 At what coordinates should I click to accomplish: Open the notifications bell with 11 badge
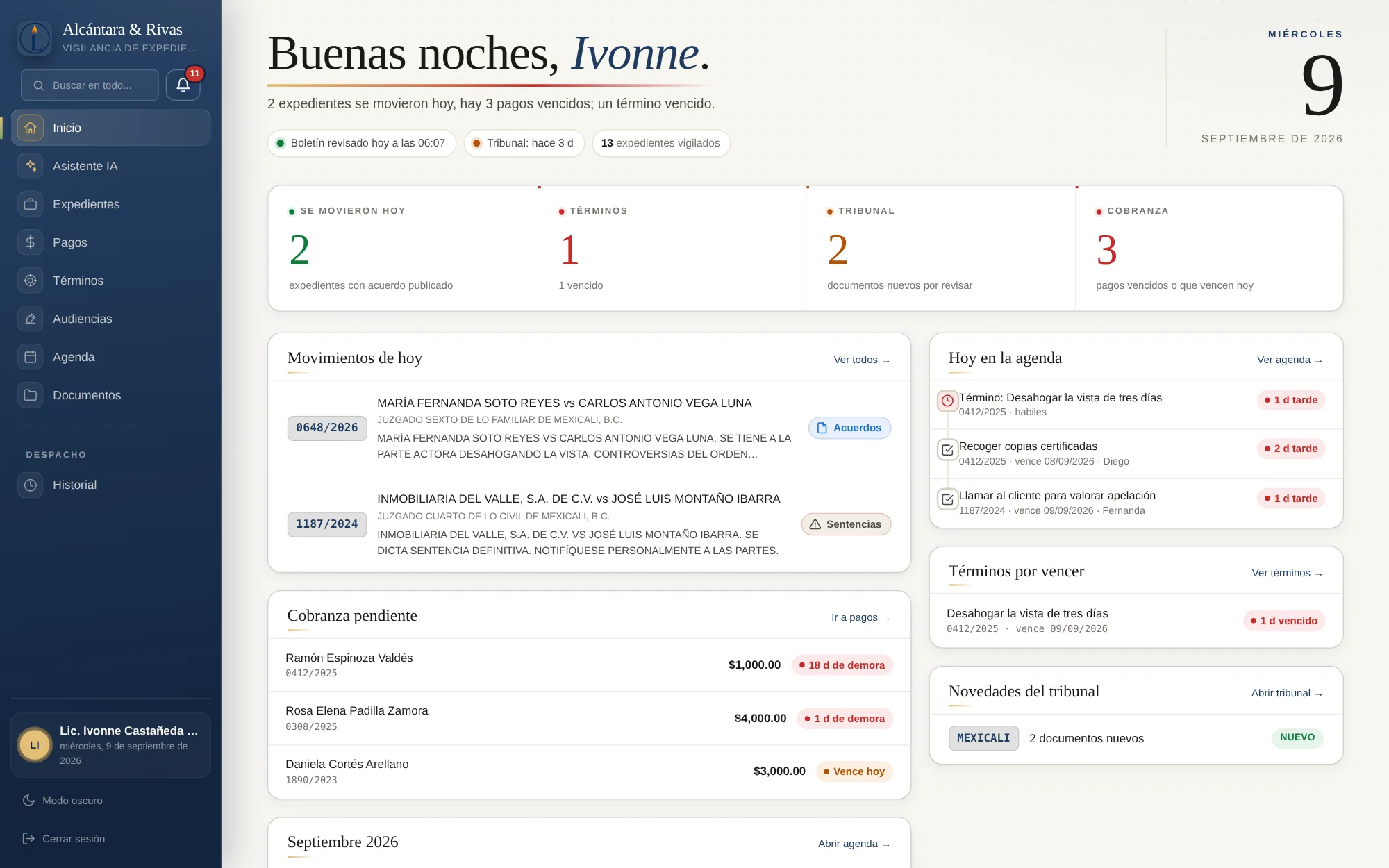point(183,85)
